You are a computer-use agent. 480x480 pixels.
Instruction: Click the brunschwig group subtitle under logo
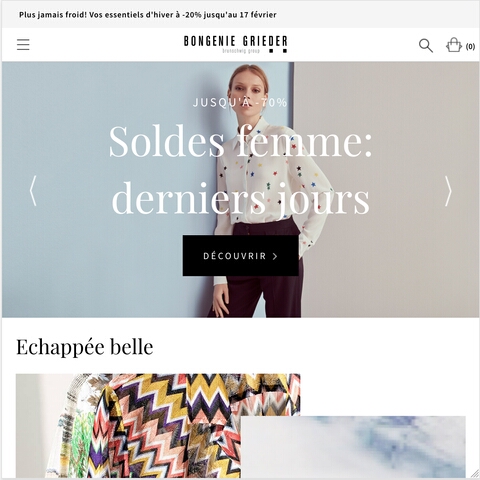[241, 51]
